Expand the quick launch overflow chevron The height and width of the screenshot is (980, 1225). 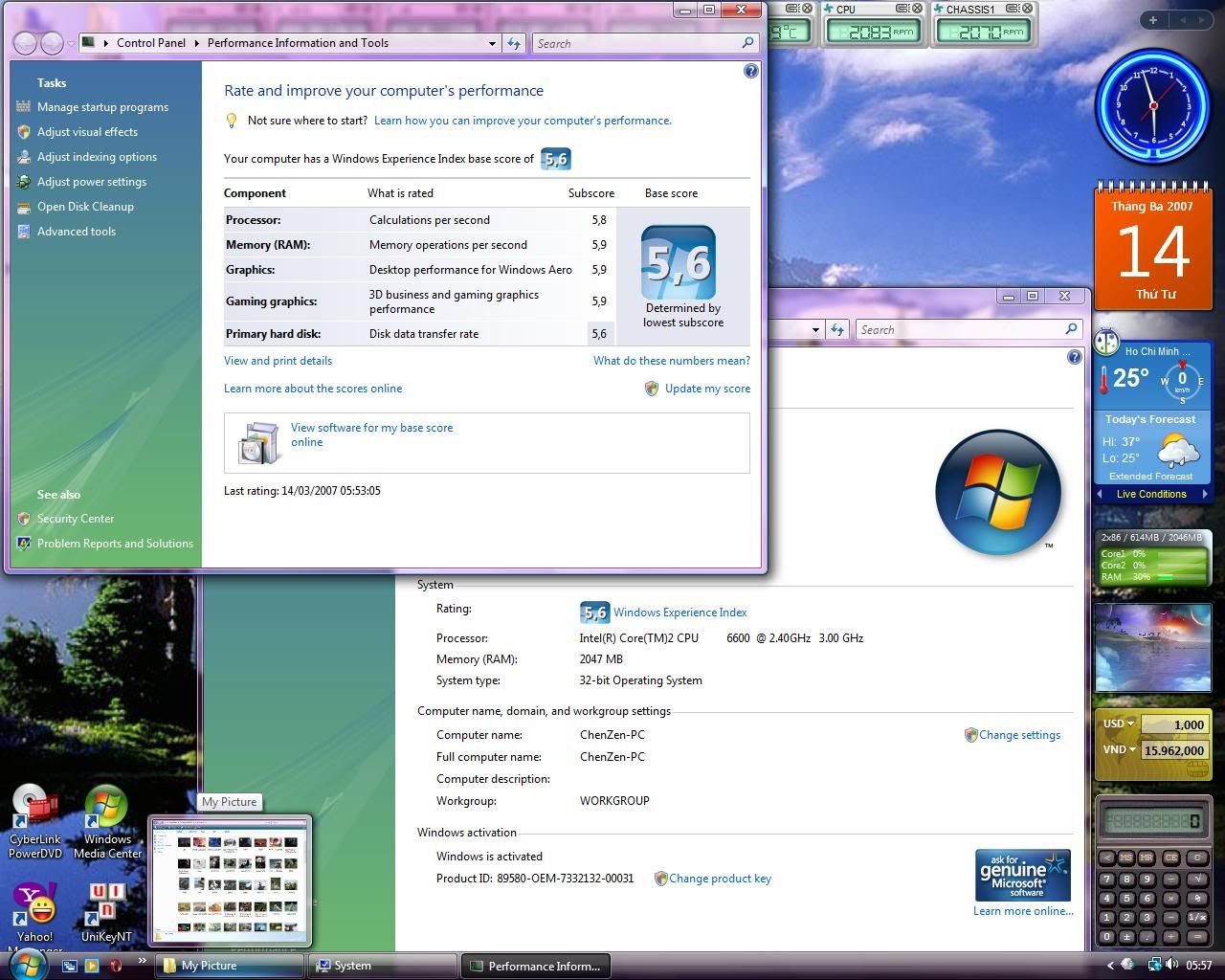coord(142,961)
